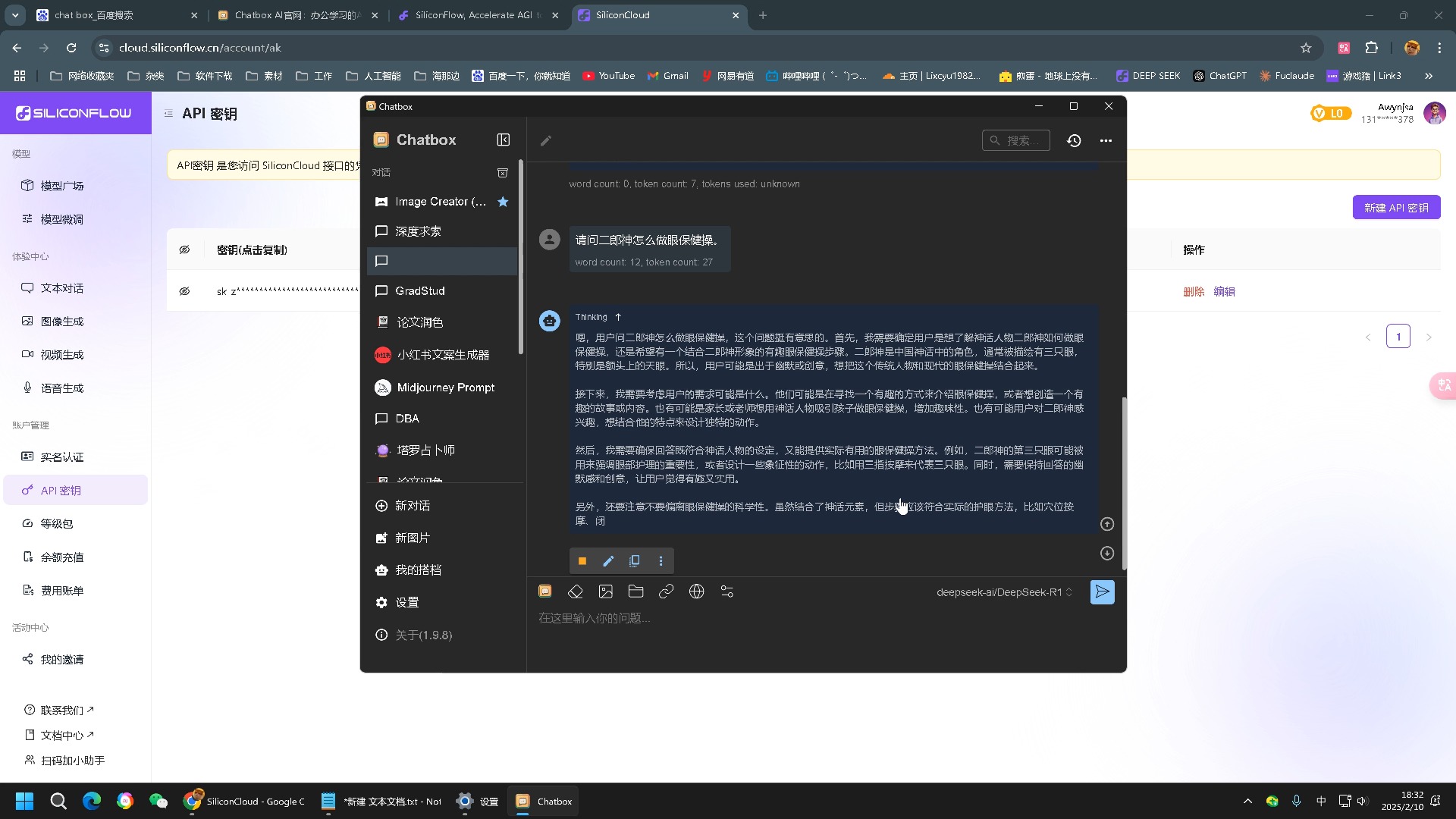
Task: Reveal the hidden sk API key
Action: [x=184, y=291]
